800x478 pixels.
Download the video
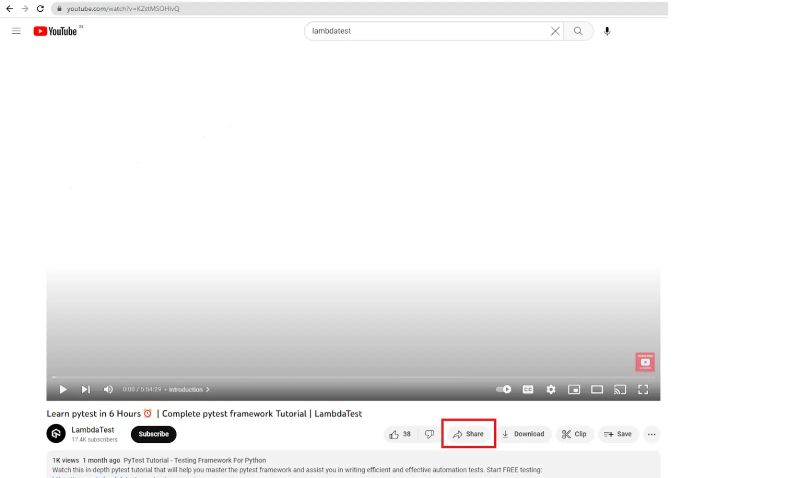523,434
